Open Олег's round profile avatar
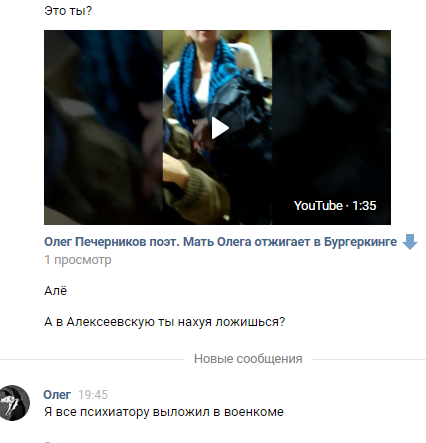Screen dimensions: 426x443 13,402
